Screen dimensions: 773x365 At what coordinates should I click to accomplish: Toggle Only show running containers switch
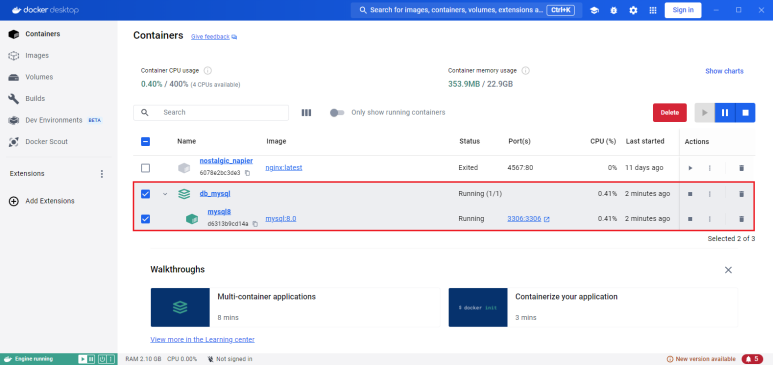(337, 112)
